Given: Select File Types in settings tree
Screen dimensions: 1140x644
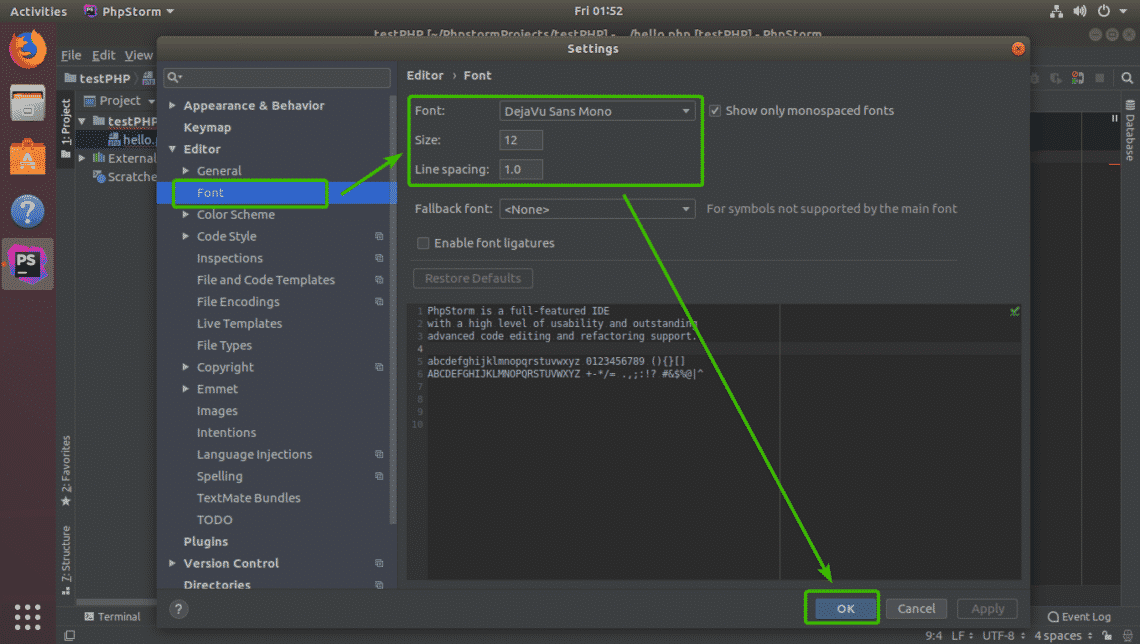Looking at the screenshot, I should point(224,345).
